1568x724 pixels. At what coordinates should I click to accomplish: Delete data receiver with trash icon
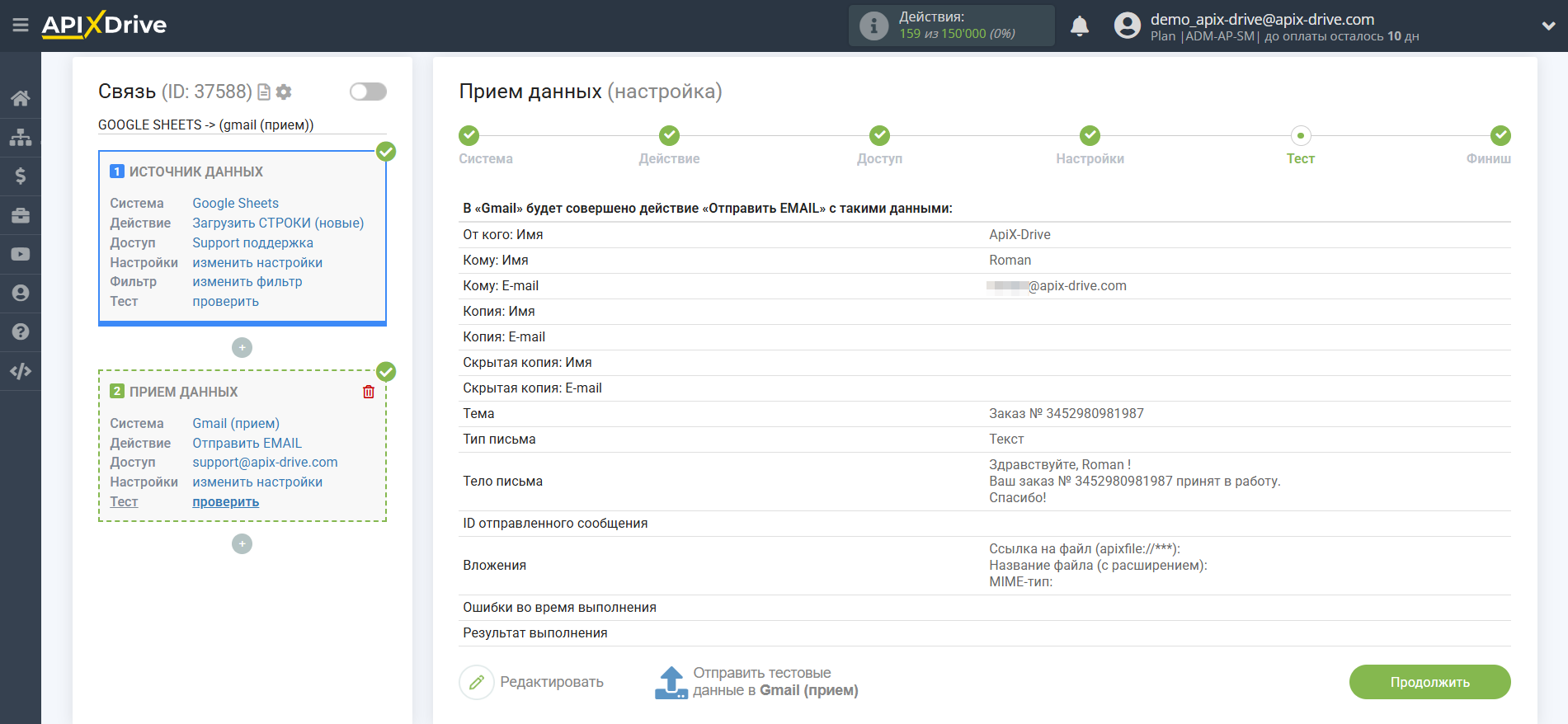click(x=369, y=392)
